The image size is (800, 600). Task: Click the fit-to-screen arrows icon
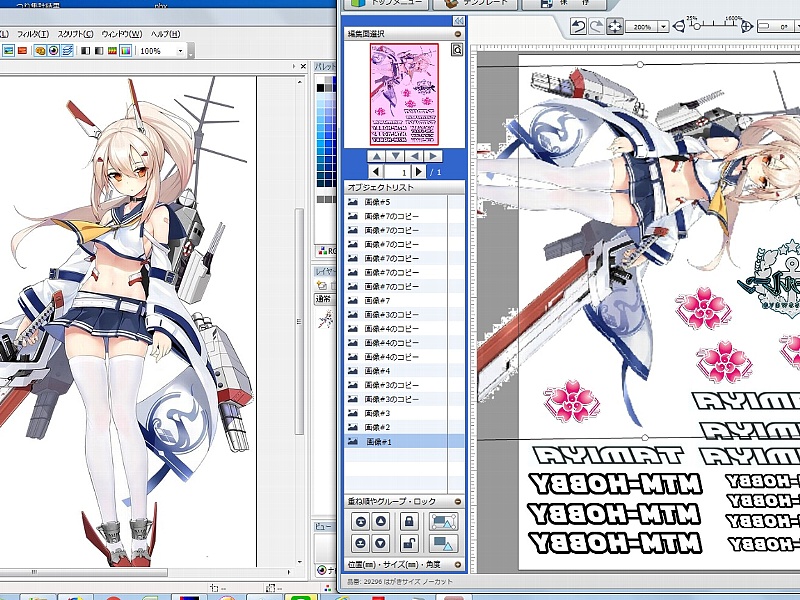coord(615,26)
